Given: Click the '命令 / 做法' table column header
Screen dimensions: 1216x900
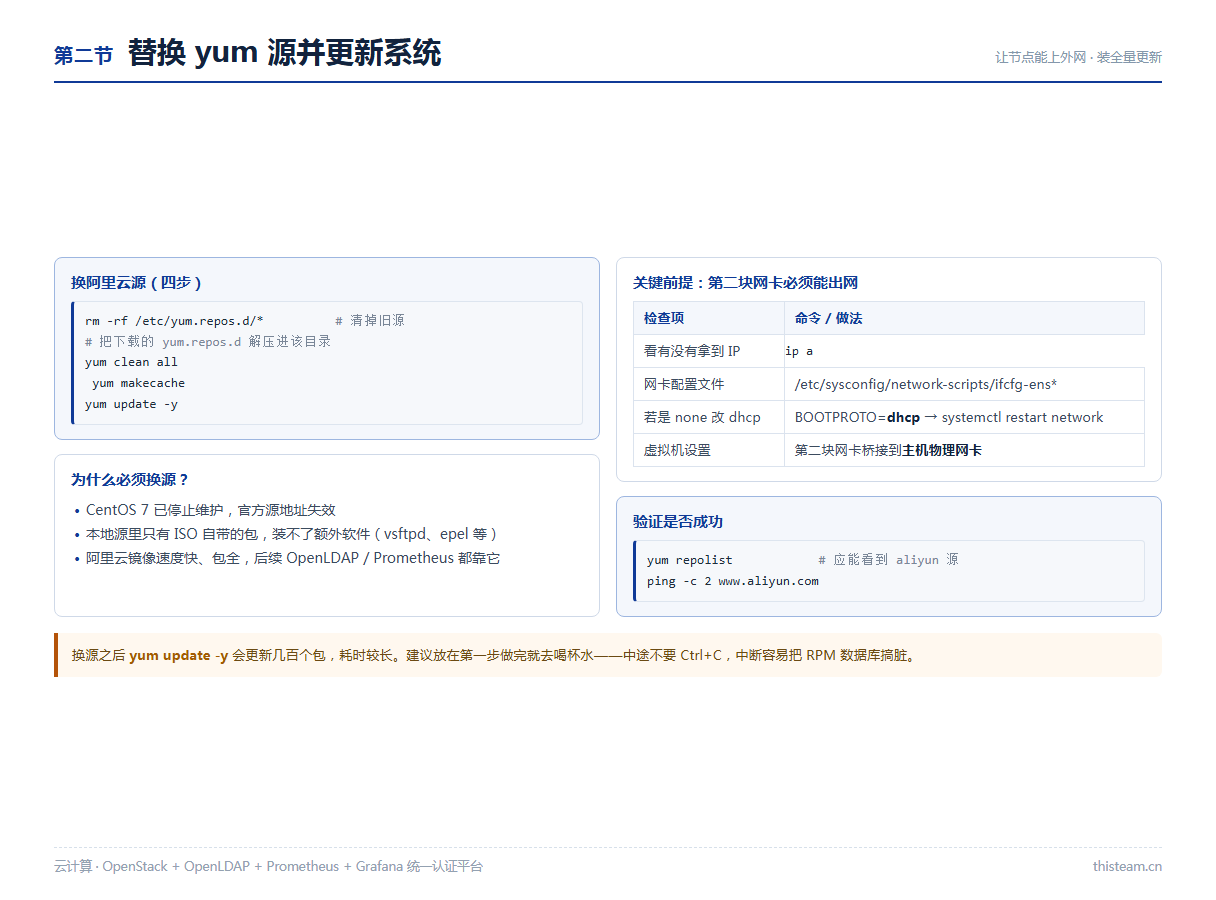Looking at the screenshot, I should click(x=965, y=318).
